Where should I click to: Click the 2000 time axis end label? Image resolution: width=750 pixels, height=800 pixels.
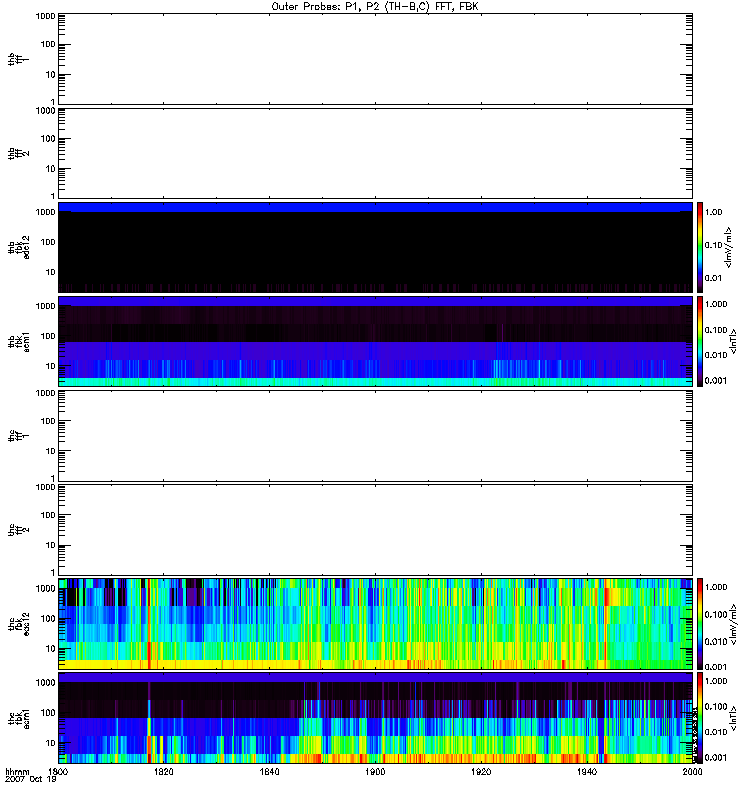(691, 772)
